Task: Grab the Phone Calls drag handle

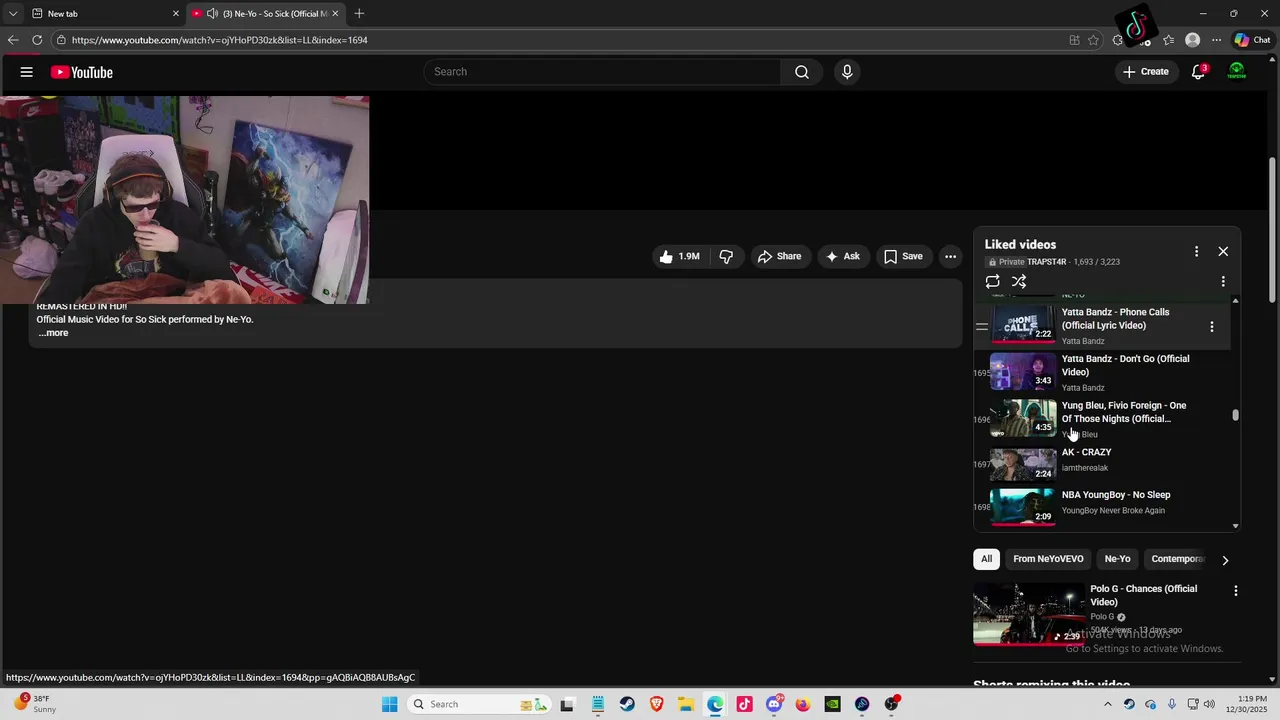Action: pyautogui.click(x=982, y=326)
